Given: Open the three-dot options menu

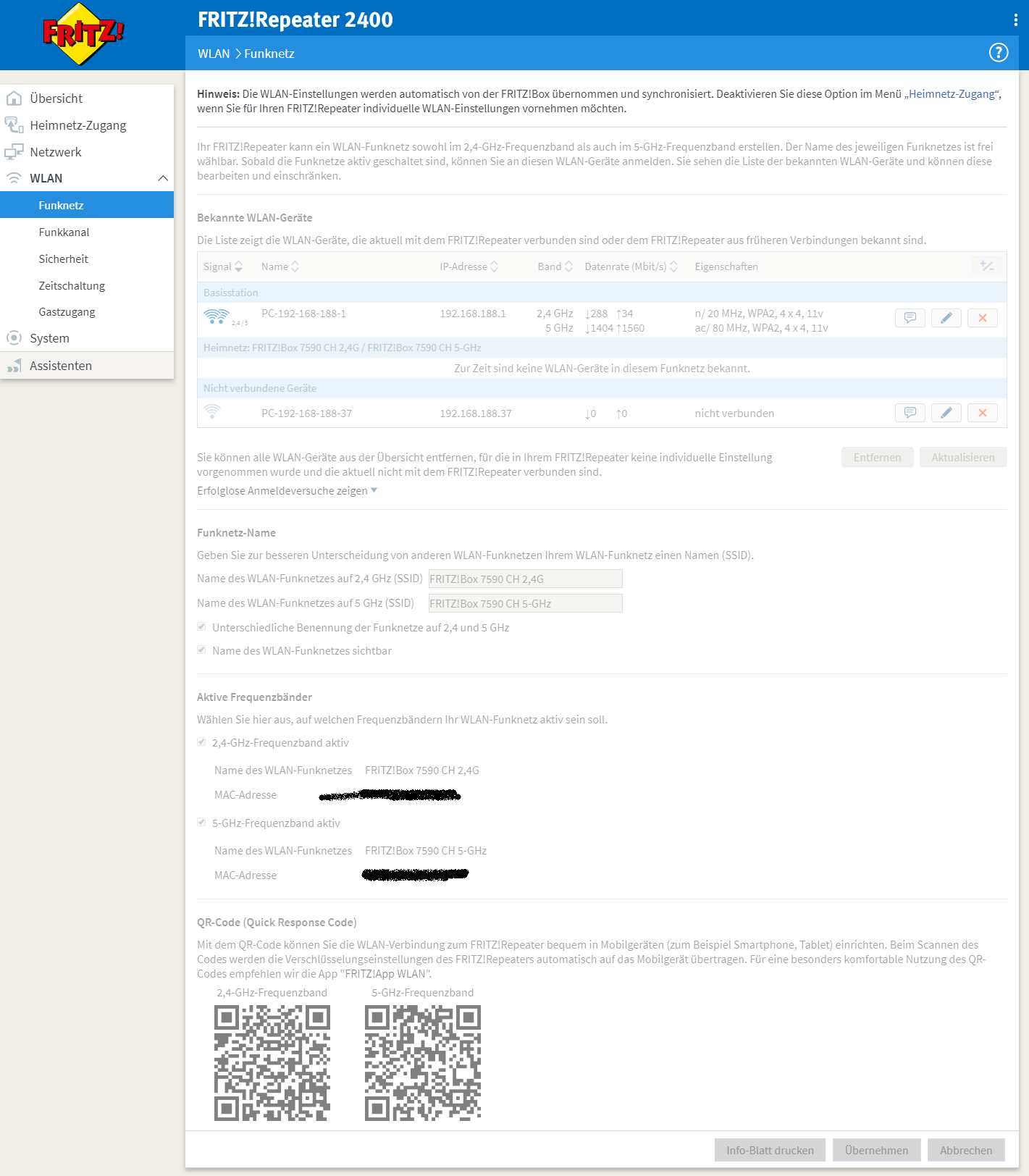Looking at the screenshot, I should click(1015, 20).
